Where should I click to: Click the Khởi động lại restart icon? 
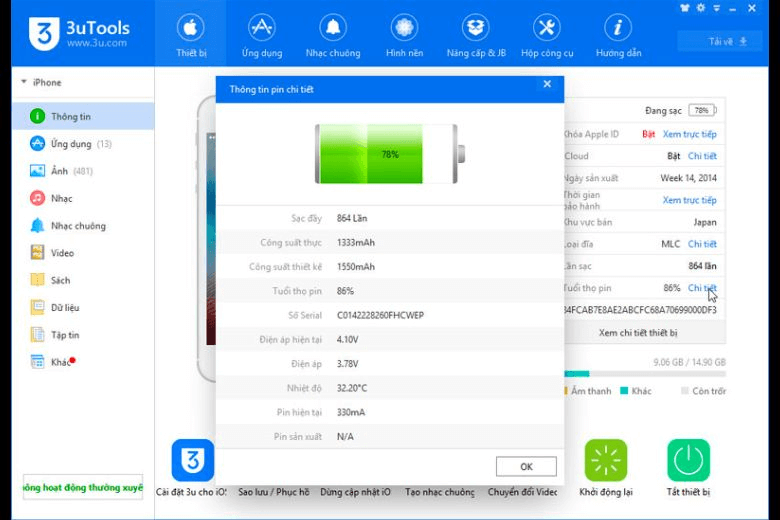click(x=605, y=460)
